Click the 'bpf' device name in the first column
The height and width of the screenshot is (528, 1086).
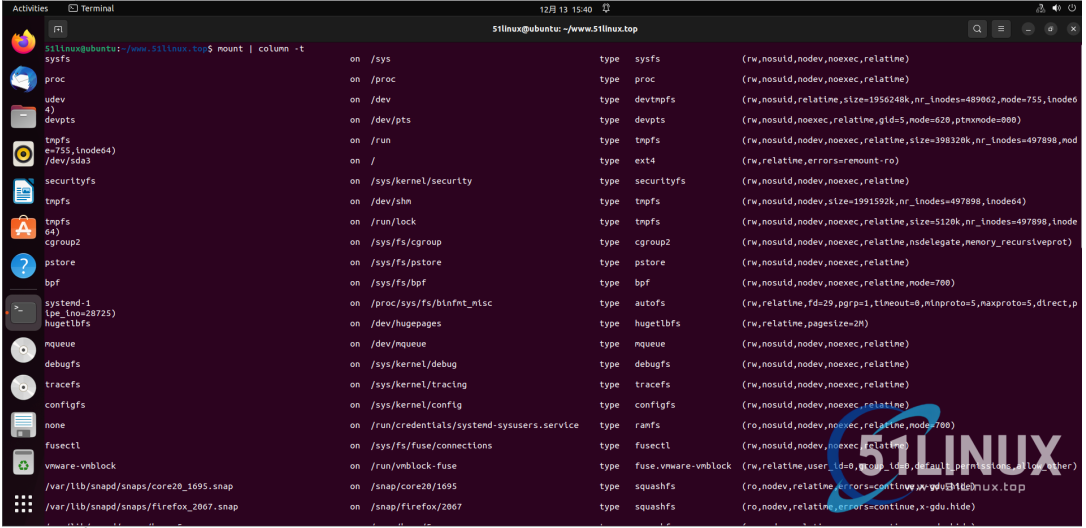pos(53,283)
